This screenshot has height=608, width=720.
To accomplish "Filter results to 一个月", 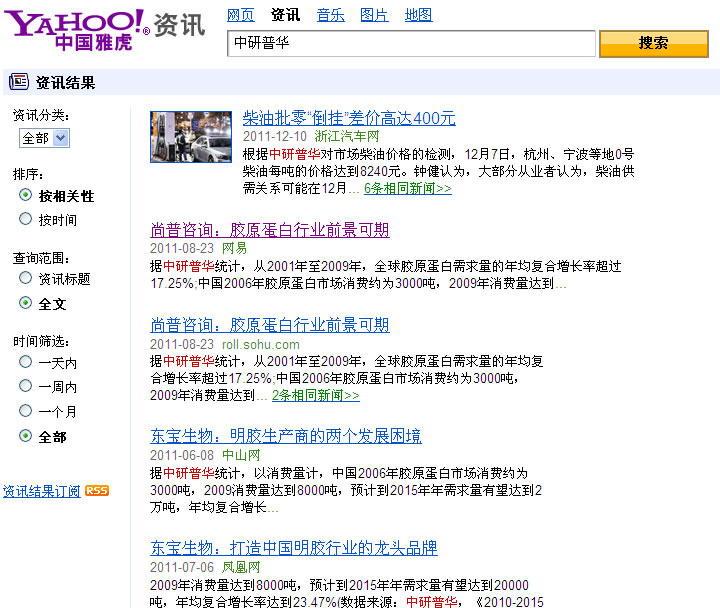I will 25,411.
